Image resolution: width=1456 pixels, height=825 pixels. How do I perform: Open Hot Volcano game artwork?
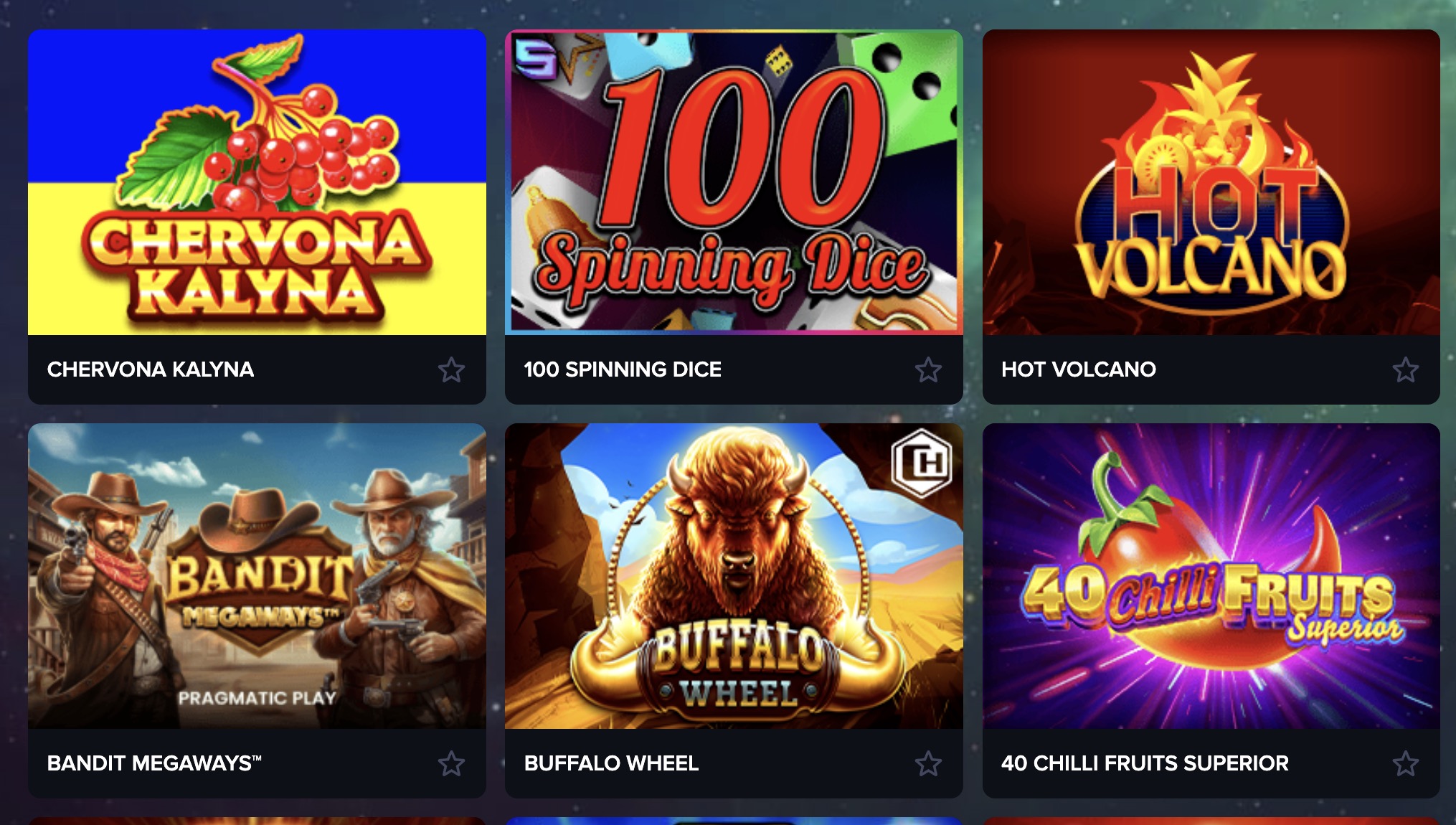point(1211,182)
